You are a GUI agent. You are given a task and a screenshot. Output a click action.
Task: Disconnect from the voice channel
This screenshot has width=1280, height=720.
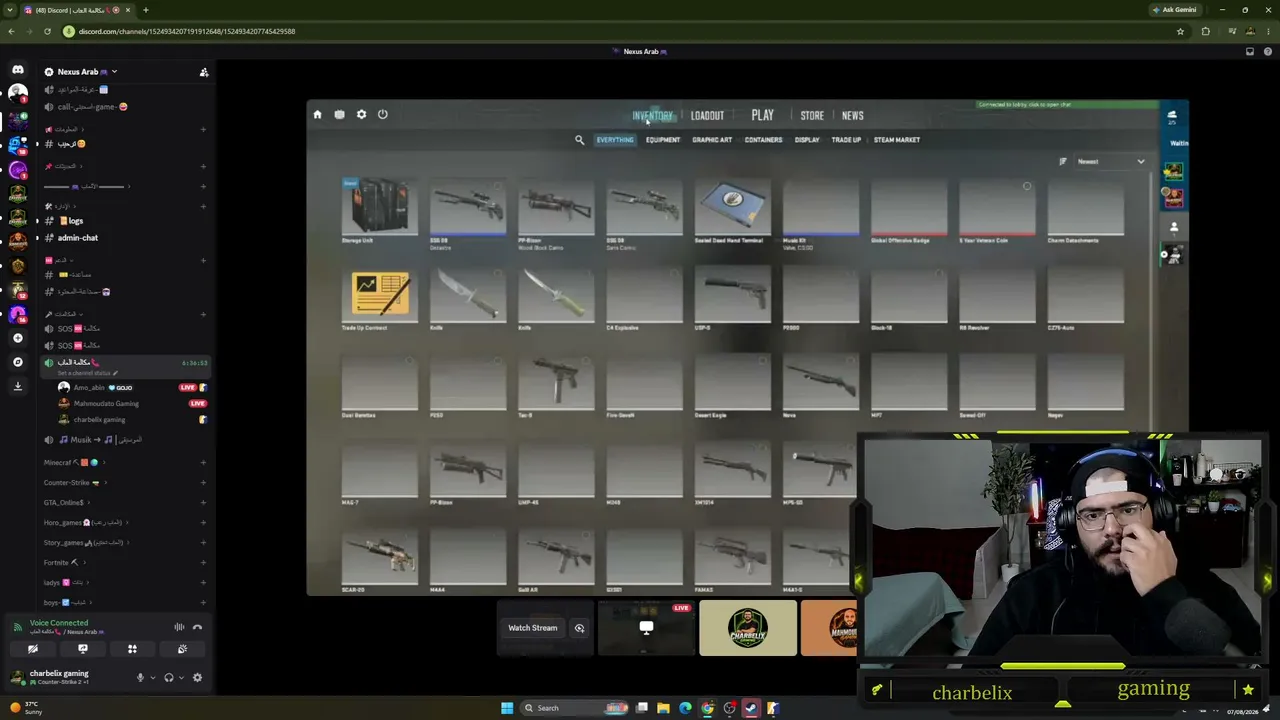pos(197,627)
